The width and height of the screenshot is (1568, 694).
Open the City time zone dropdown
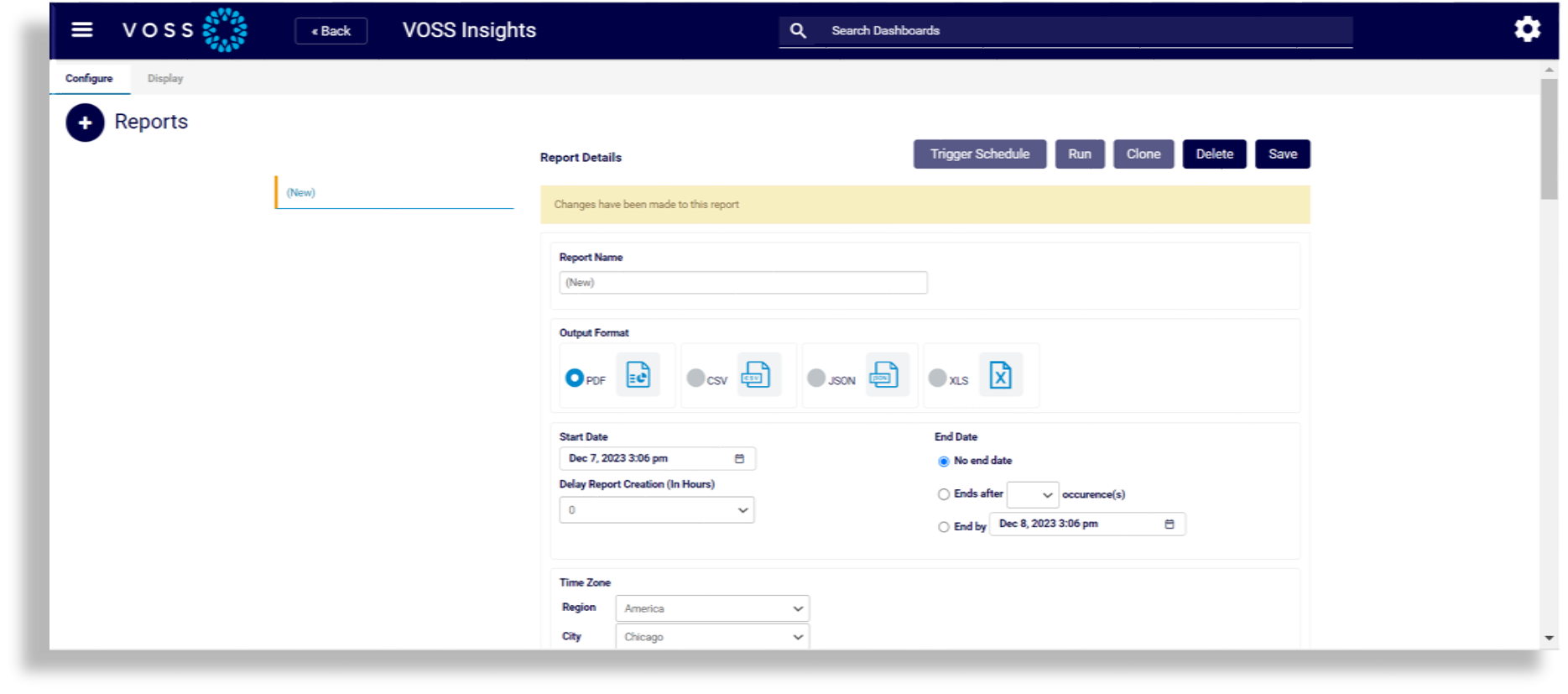[712, 637]
